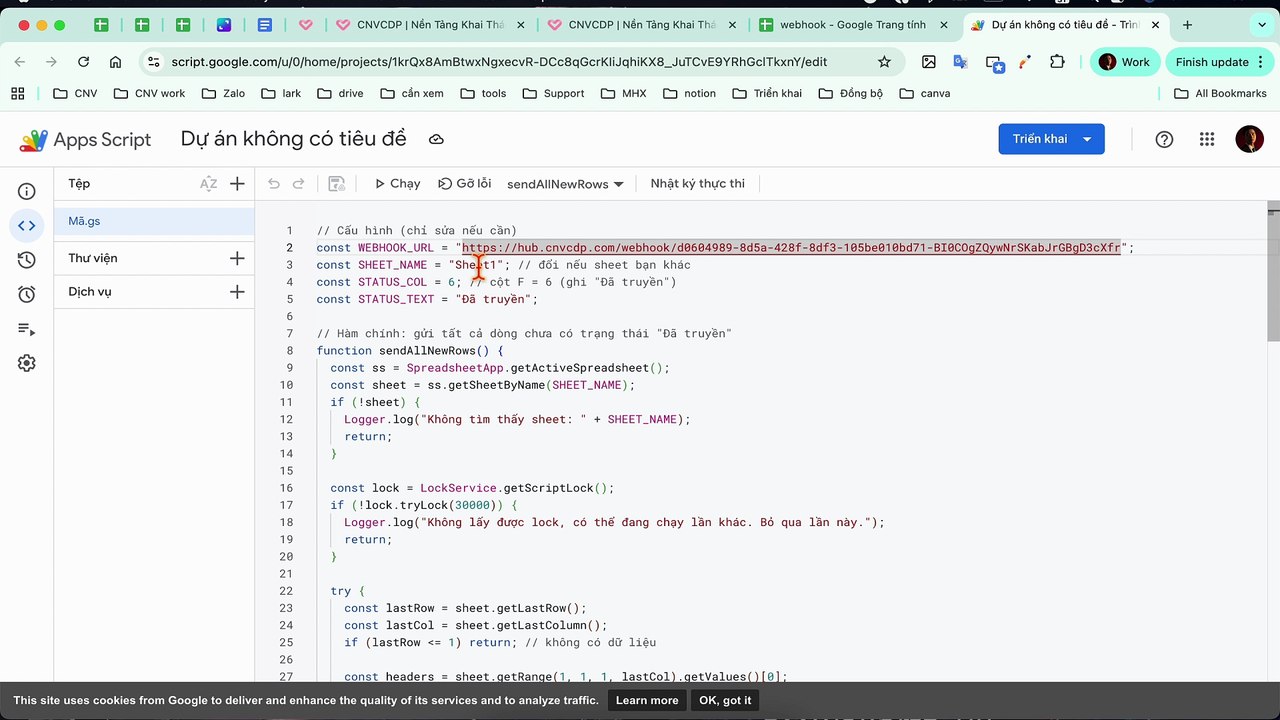
Task: Click the Triển khai deploy button
Action: coord(1039,139)
